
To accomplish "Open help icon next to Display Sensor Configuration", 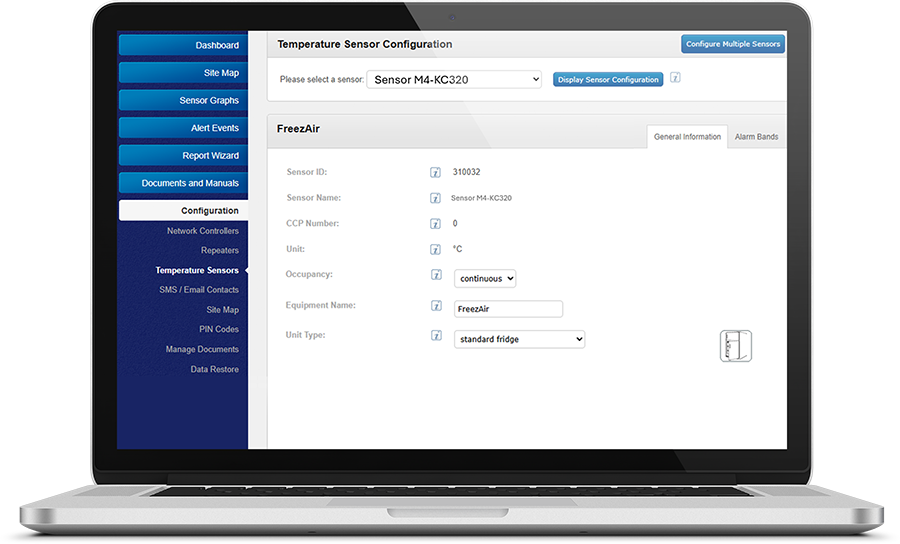I will click(675, 77).
